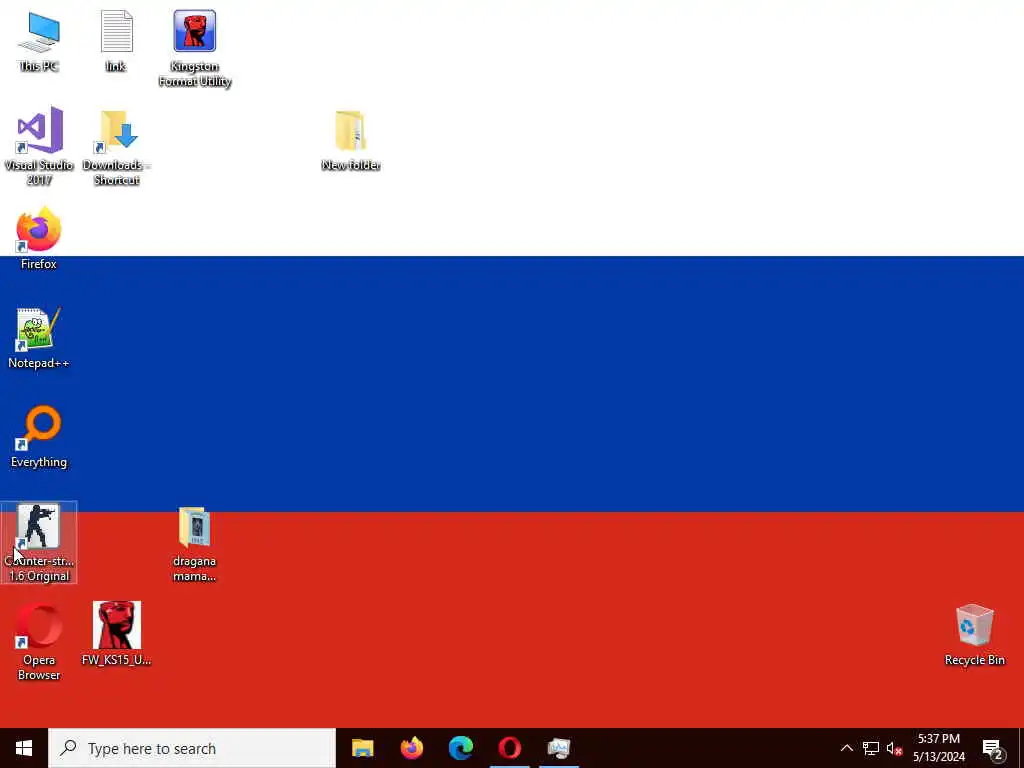Open the Action Center notifications icon
1024x768 pixels.
[x=993, y=748]
